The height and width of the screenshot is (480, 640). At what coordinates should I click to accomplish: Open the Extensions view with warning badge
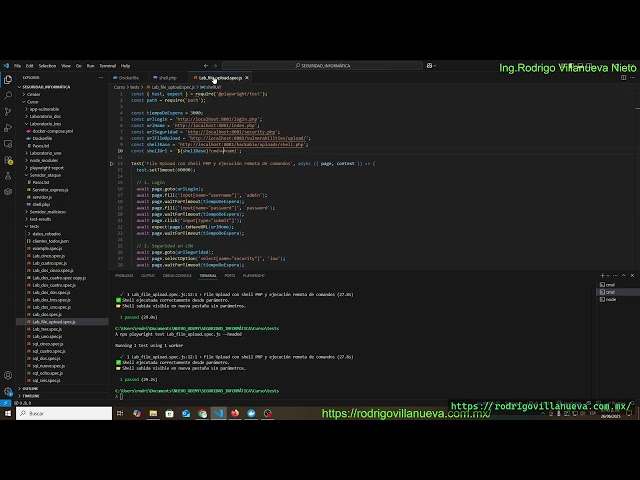[8, 160]
